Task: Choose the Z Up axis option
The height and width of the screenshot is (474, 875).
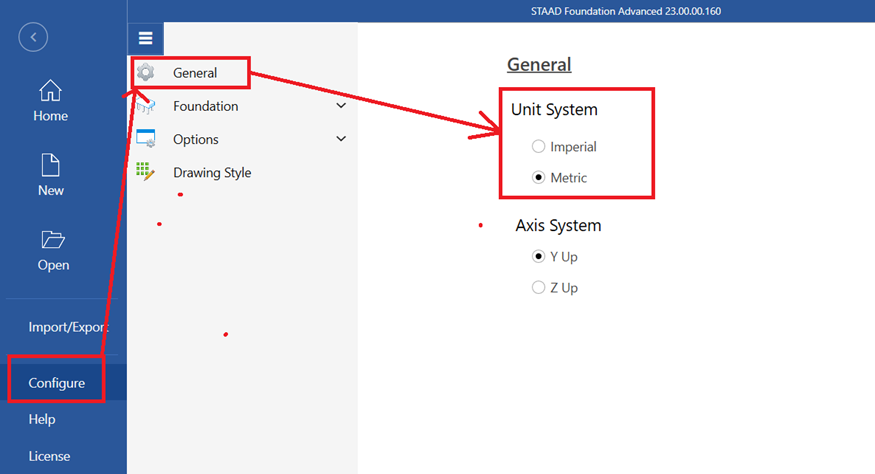Action: tap(539, 288)
